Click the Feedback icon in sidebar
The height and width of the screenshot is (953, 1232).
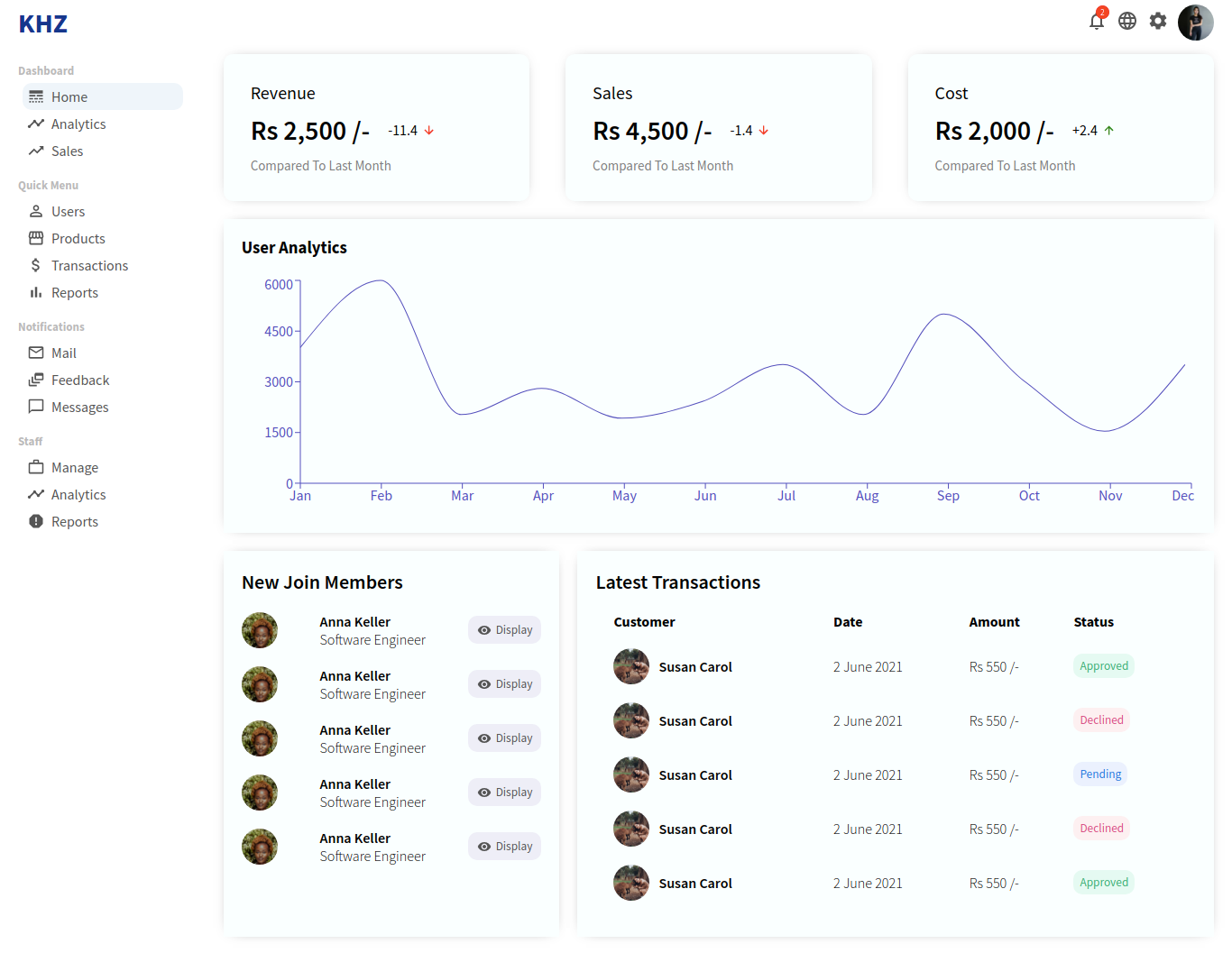tap(36, 380)
